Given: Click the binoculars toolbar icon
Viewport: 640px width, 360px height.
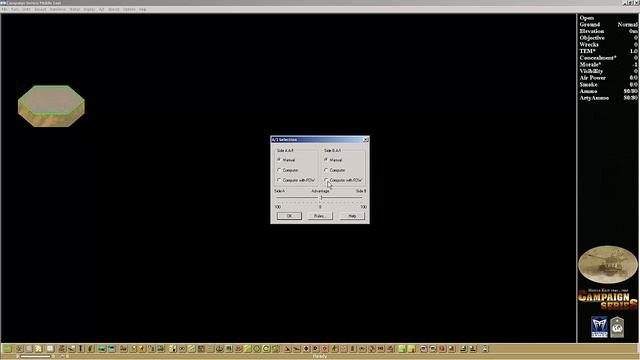Looking at the screenshot, I should [x=183, y=349].
